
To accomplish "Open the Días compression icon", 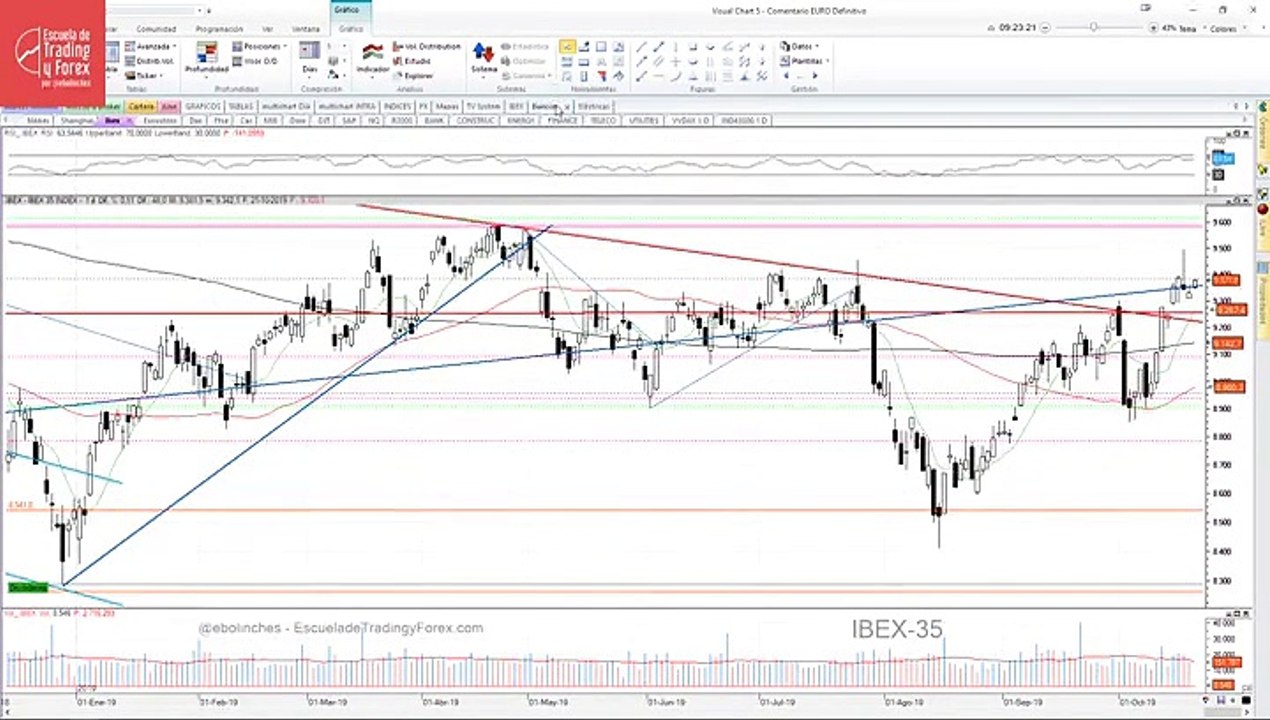I will (x=310, y=58).
